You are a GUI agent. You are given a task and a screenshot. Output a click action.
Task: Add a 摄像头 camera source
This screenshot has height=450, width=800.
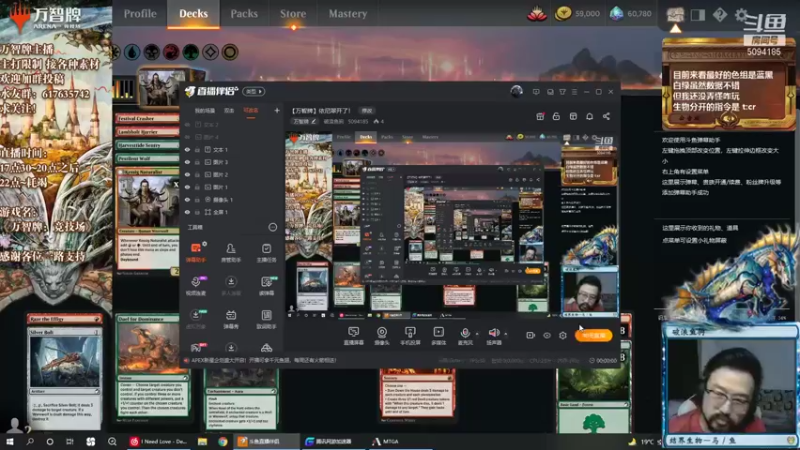tap(382, 336)
